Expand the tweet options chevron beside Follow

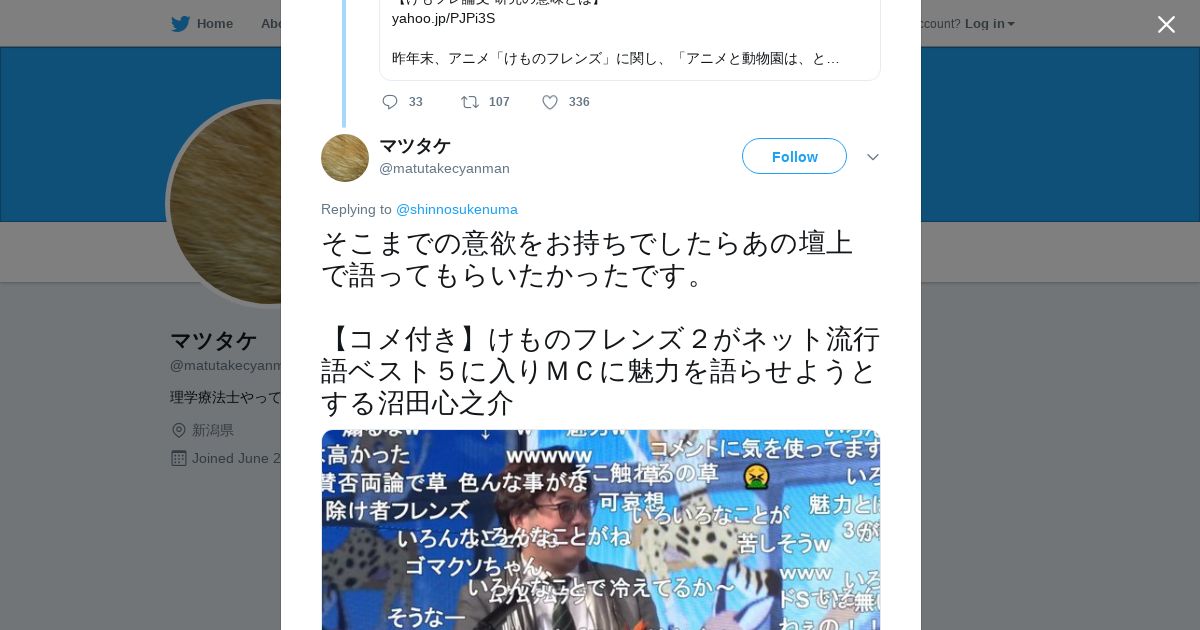coord(872,157)
